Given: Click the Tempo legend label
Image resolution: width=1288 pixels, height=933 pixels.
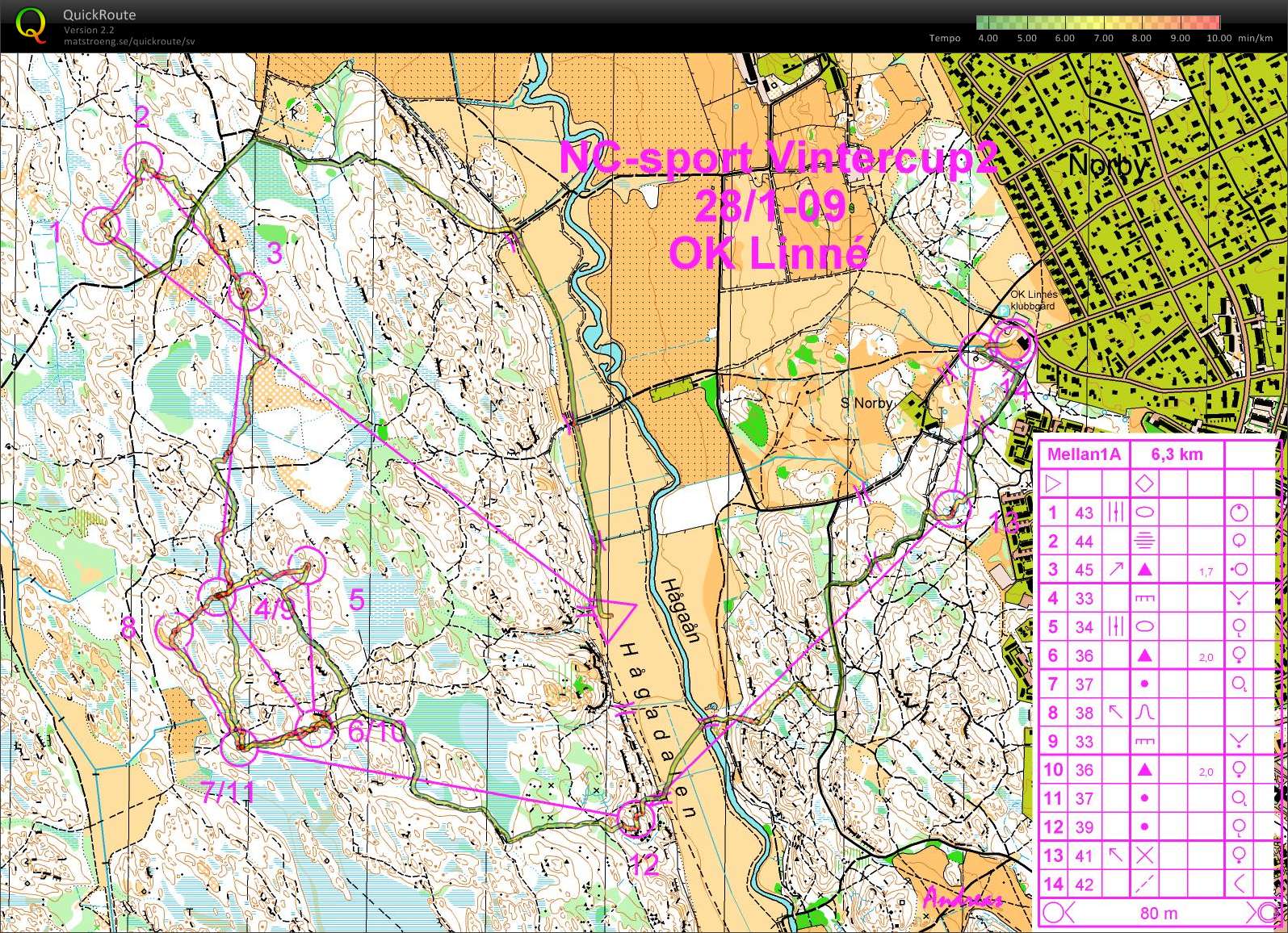Looking at the screenshot, I should [945, 38].
